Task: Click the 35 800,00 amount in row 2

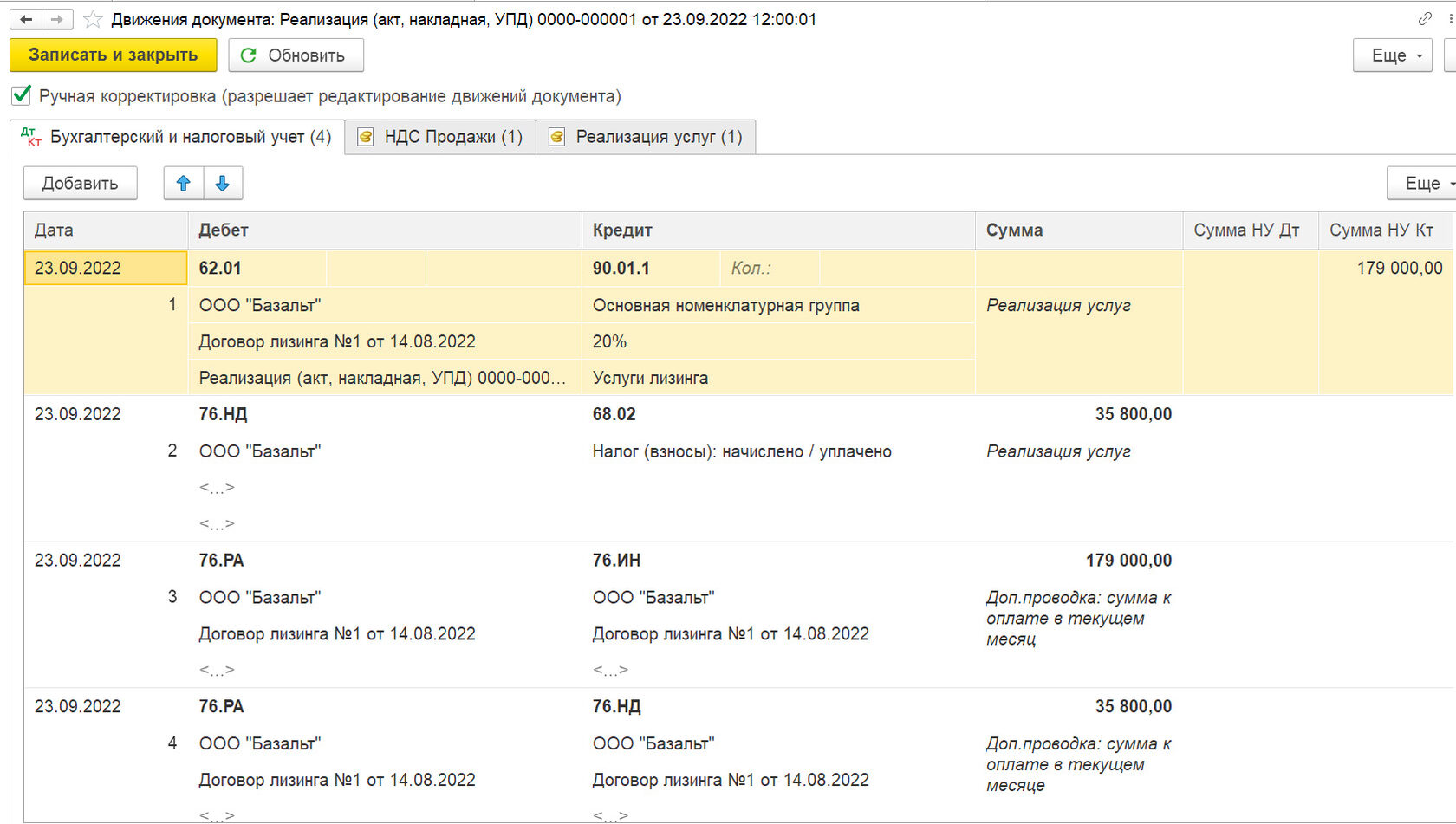Action: tap(1133, 414)
